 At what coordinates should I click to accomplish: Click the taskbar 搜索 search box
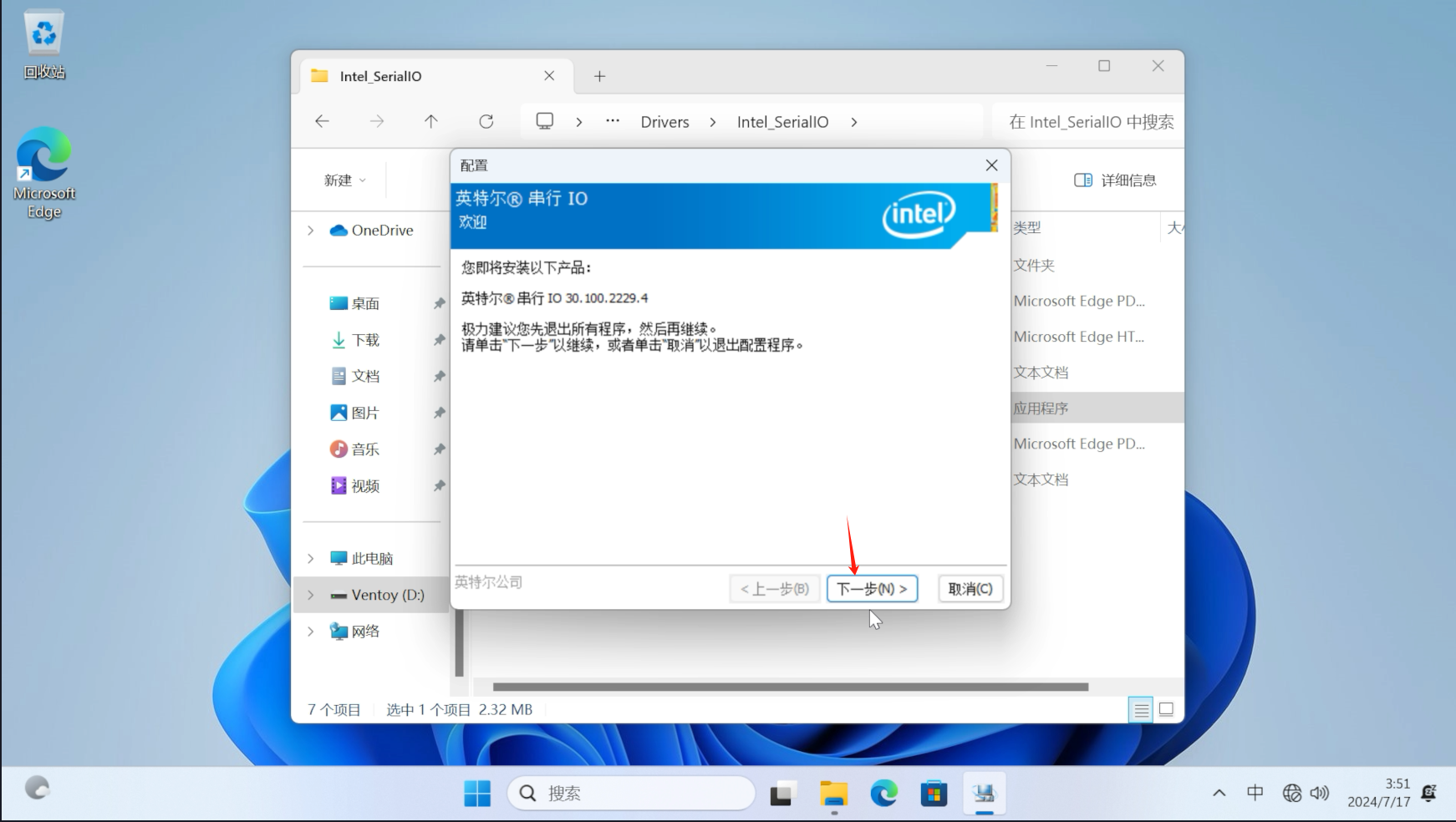pos(631,793)
